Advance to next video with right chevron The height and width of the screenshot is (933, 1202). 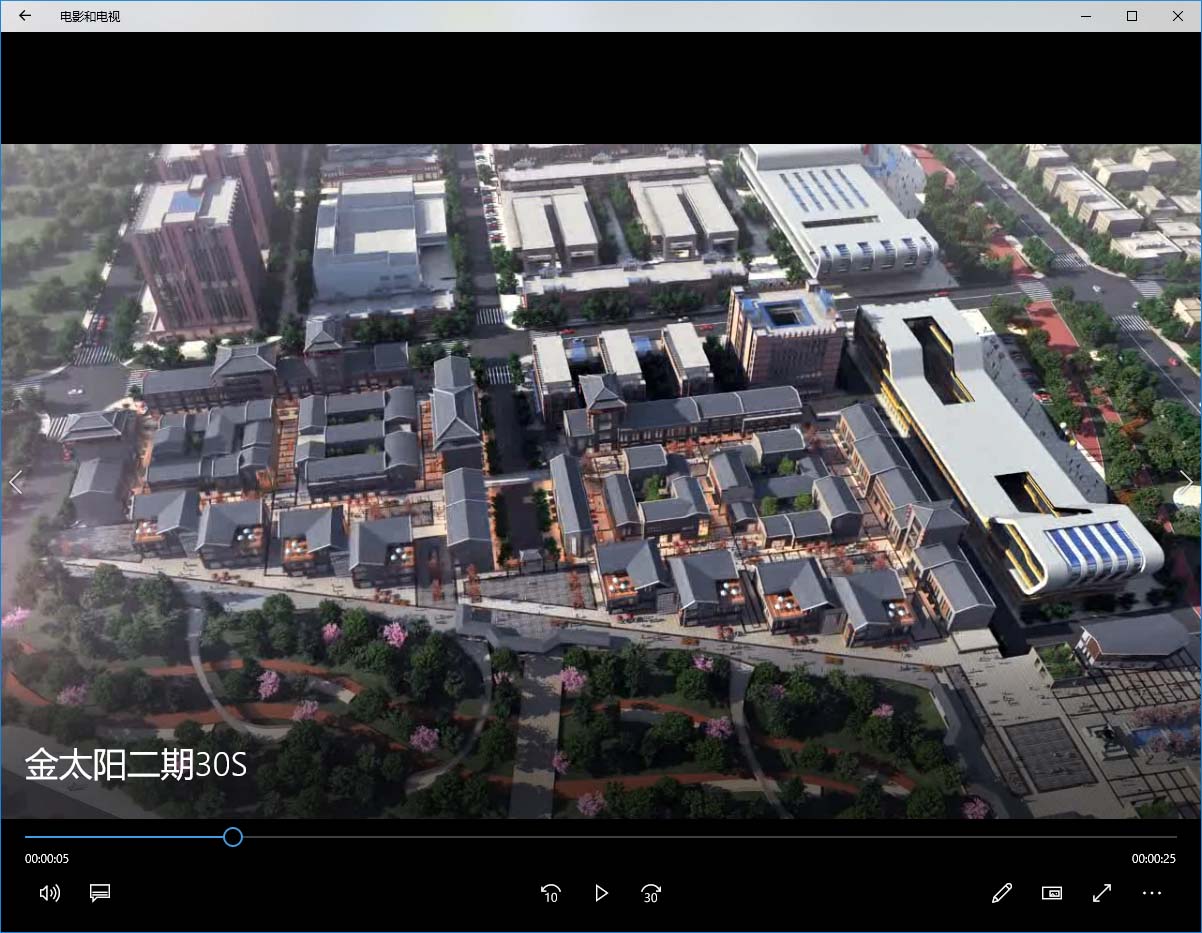pyautogui.click(x=1186, y=483)
